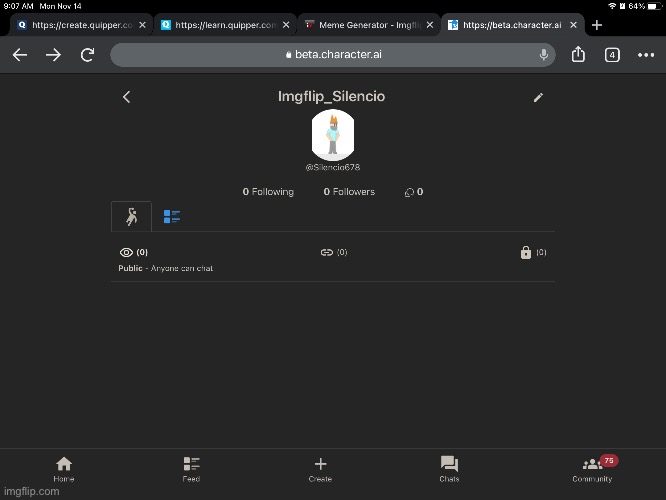Click the pencil edit profile icon

pos(538,97)
